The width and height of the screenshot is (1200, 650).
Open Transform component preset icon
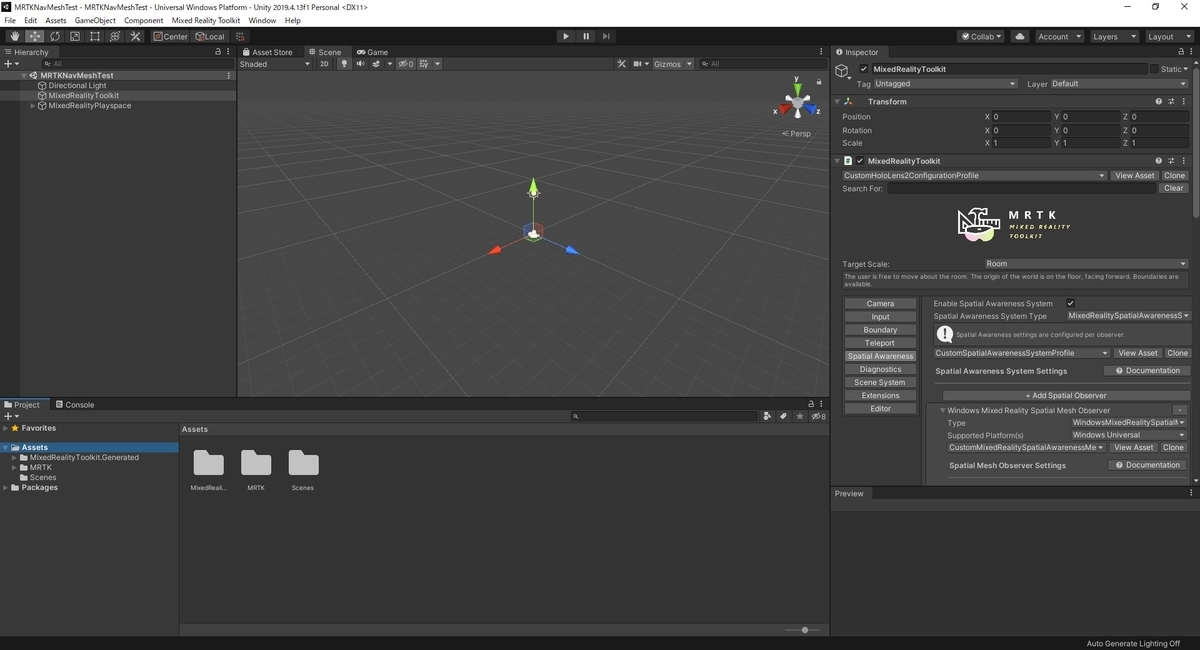coord(1172,101)
